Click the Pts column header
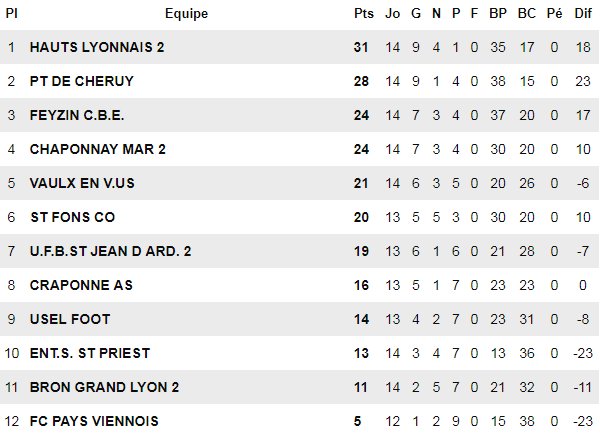Screen dimensions: 600x438 (x=362, y=14)
